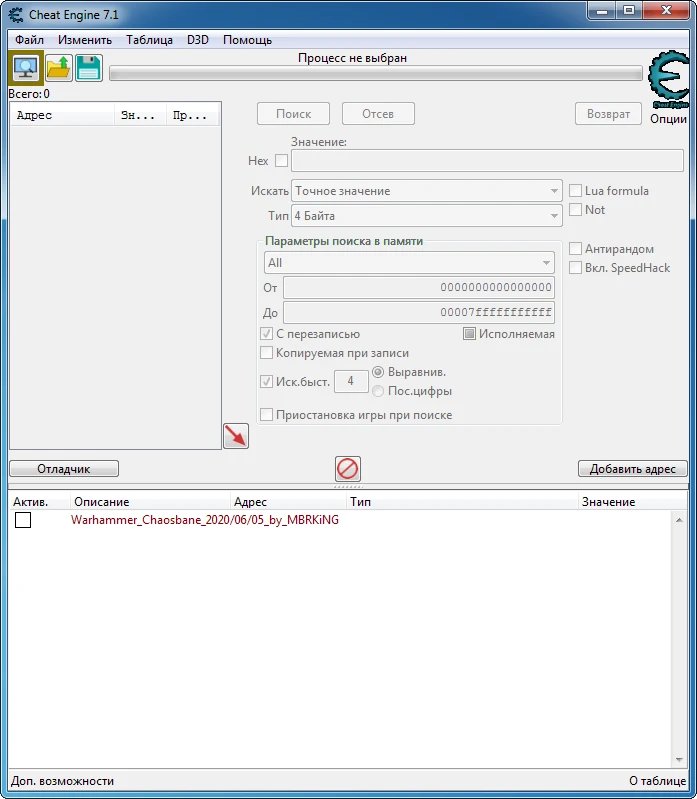The image size is (697, 799).
Task: Open the All memory region dropdown
Action: coord(409,263)
